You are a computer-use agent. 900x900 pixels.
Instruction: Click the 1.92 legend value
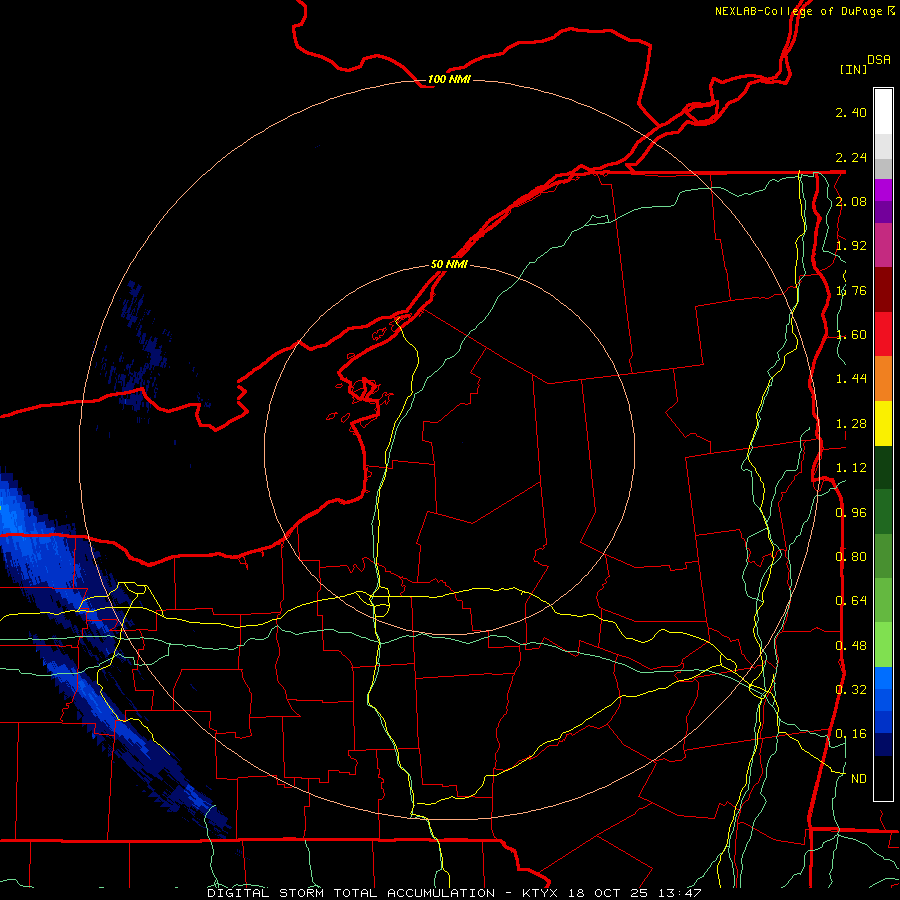coord(851,246)
